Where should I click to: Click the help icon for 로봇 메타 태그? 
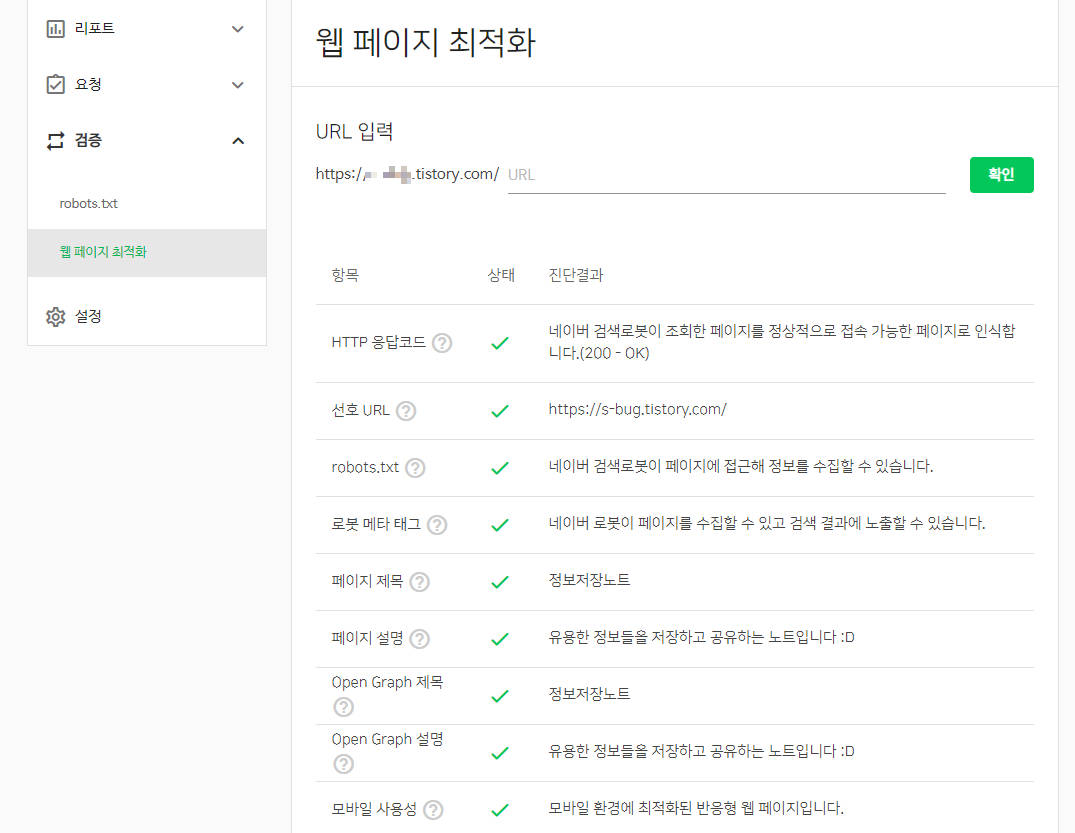click(x=437, y=524)
